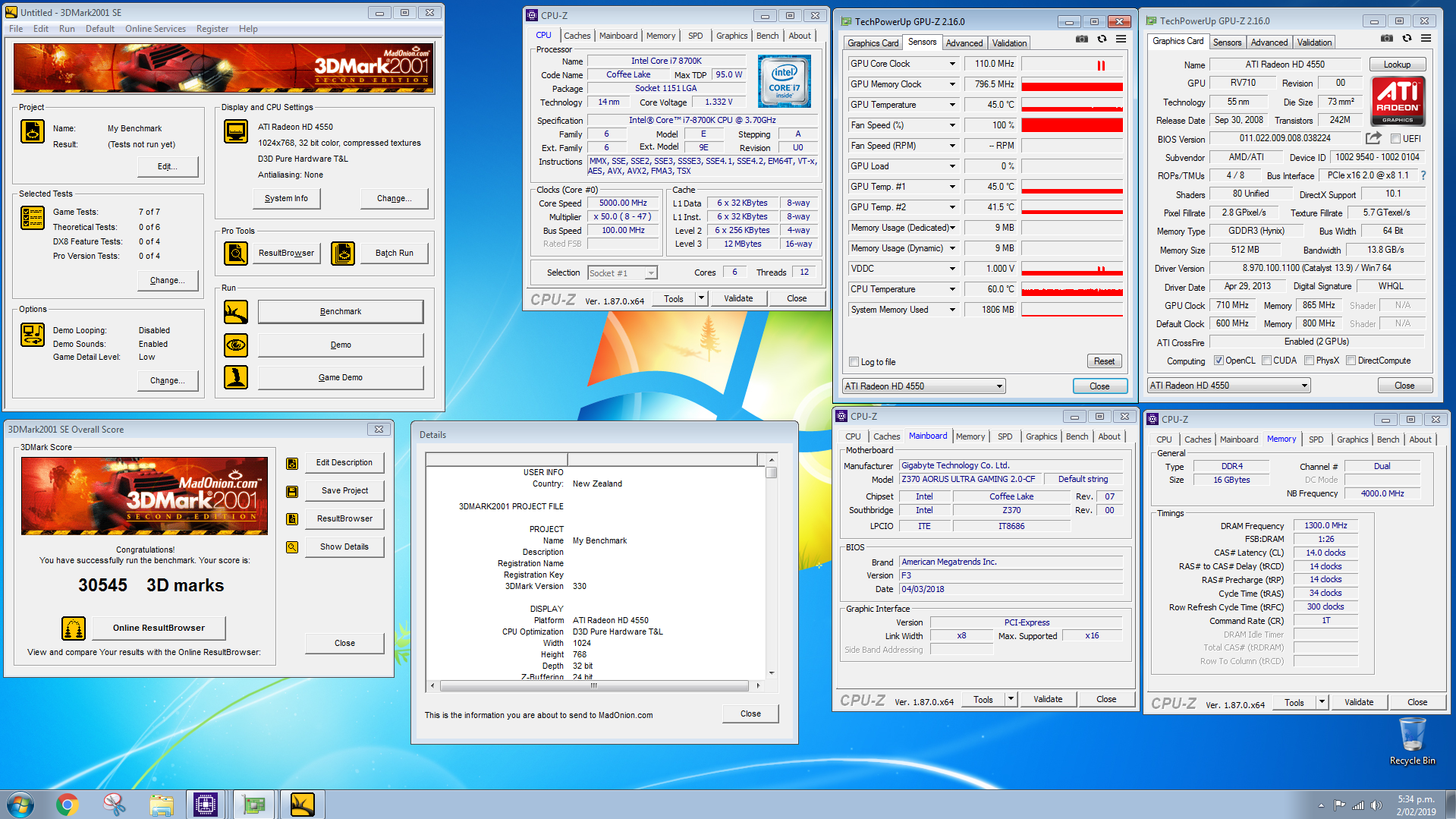Click the Options monitor icon in 3DMark
The height and width of the screenshot is (819, 1456).
pos(33,335)
